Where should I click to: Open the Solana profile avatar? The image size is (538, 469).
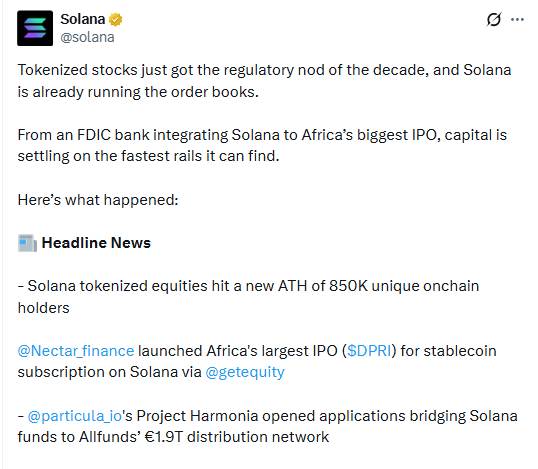[x=35, y=28]
